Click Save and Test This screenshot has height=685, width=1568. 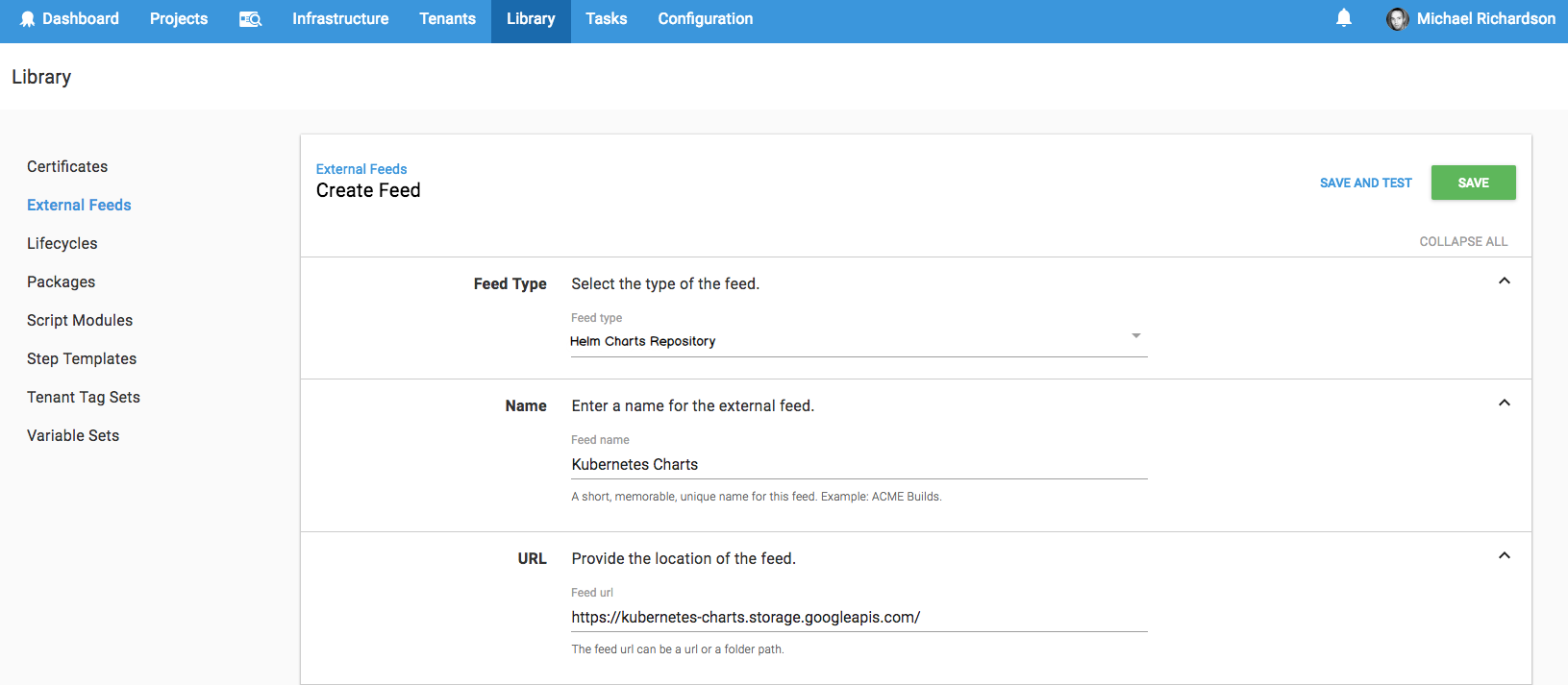point(1365,183)
